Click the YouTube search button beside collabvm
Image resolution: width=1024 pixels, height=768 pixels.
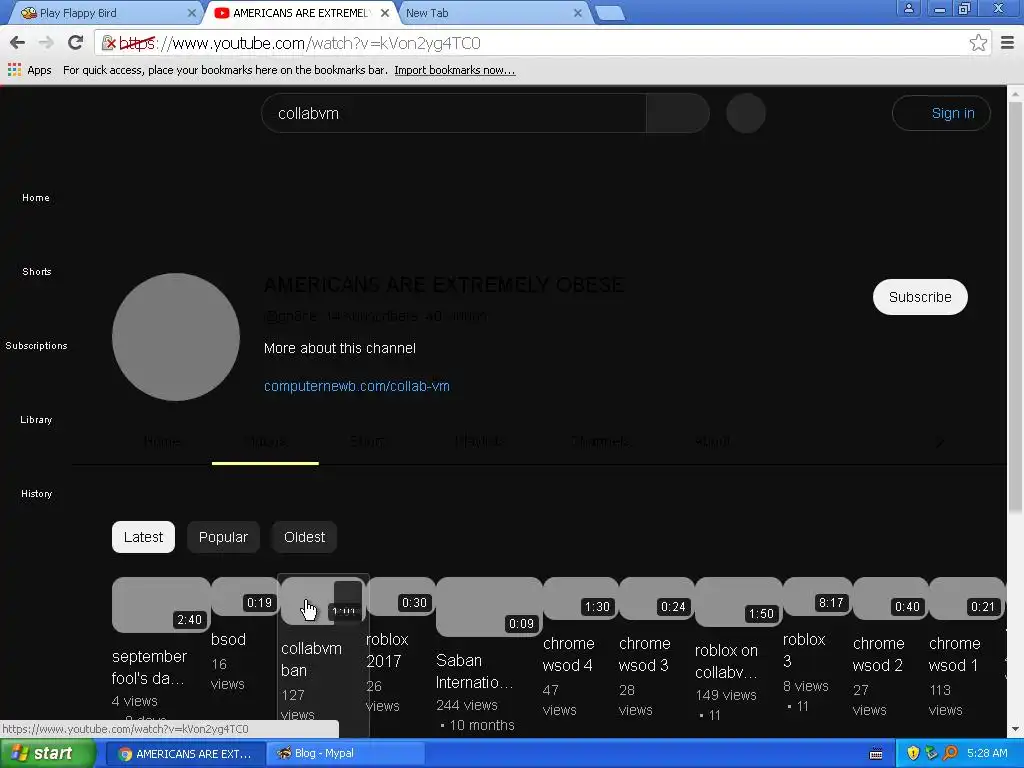tap(677, 113)
